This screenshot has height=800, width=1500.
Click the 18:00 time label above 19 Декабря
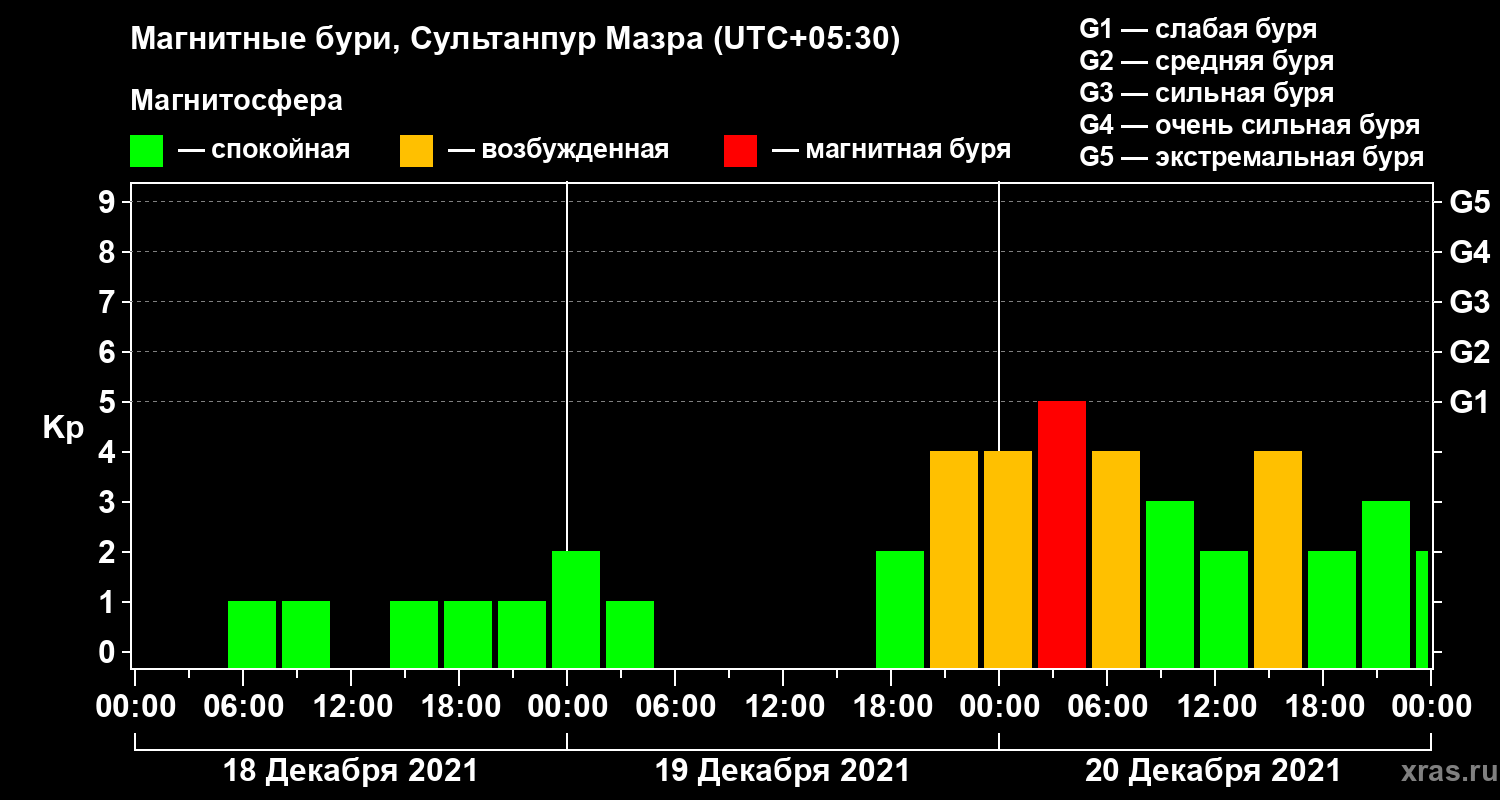pyautogui.click(x=891, y=707)
